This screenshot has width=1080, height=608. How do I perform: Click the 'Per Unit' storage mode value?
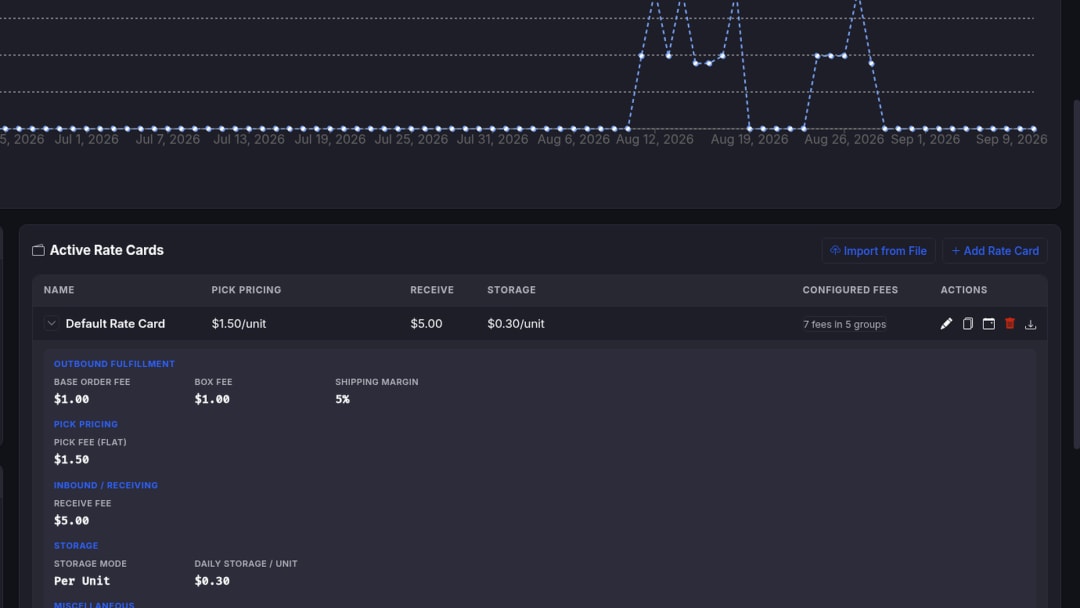click(82, 580)
